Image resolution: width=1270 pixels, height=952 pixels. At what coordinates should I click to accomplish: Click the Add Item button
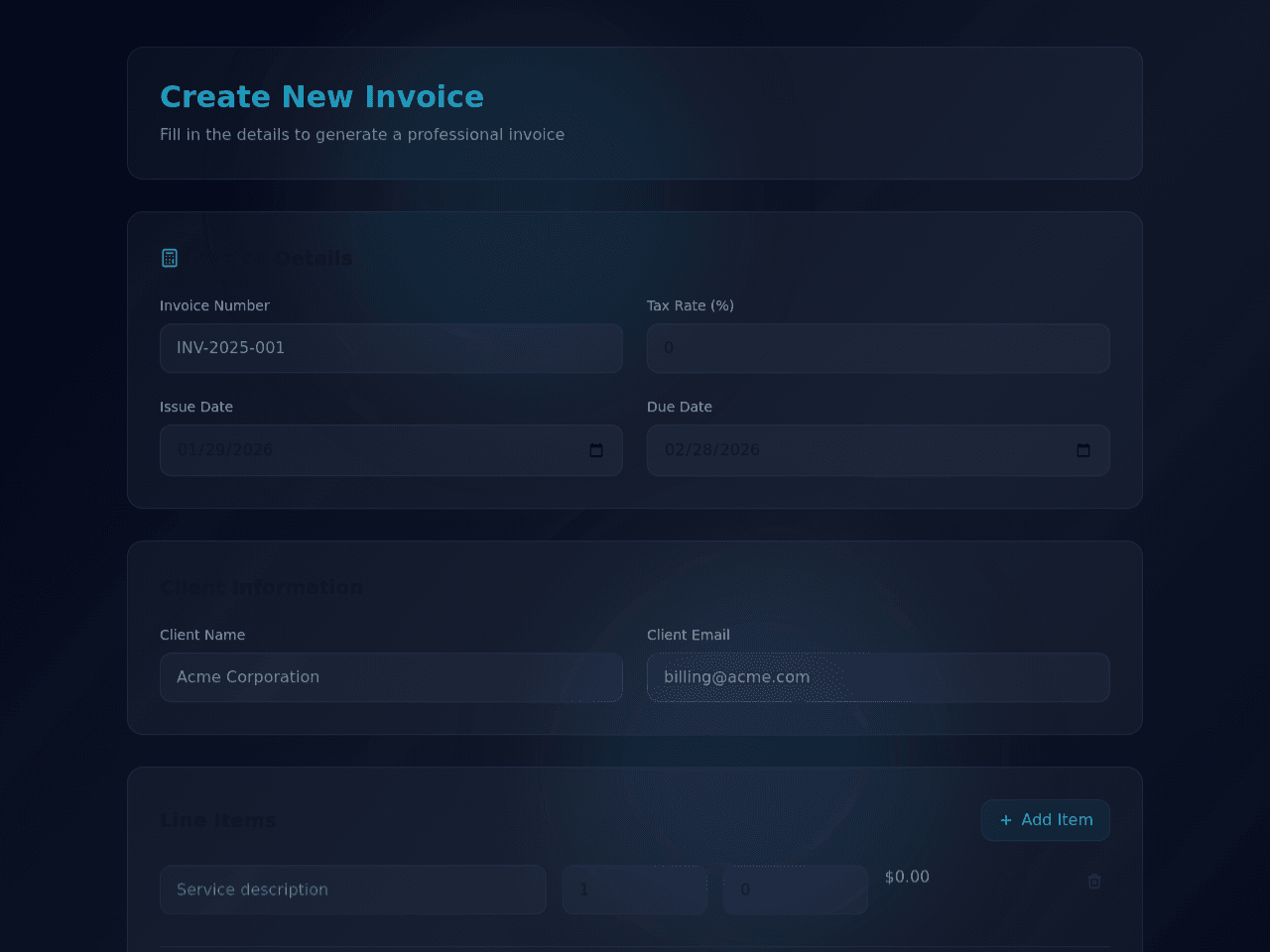[x=1046, y=820]
